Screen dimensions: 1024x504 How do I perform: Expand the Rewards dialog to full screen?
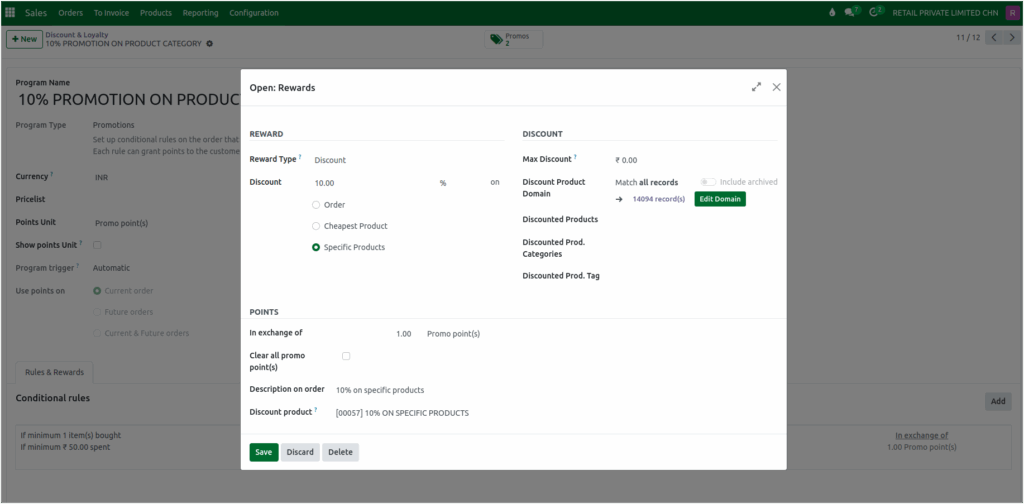757,87
